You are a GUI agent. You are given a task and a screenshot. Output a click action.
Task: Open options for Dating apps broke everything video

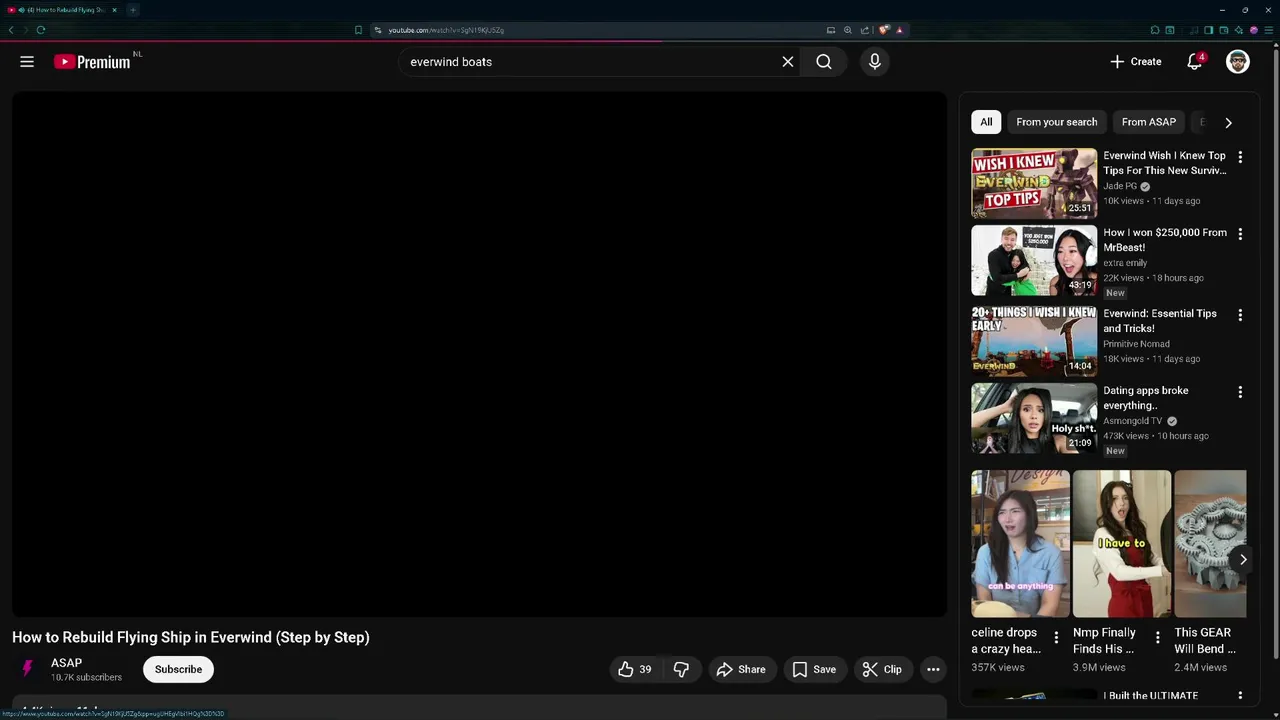pyautogui.click(x=1240, y=392)
